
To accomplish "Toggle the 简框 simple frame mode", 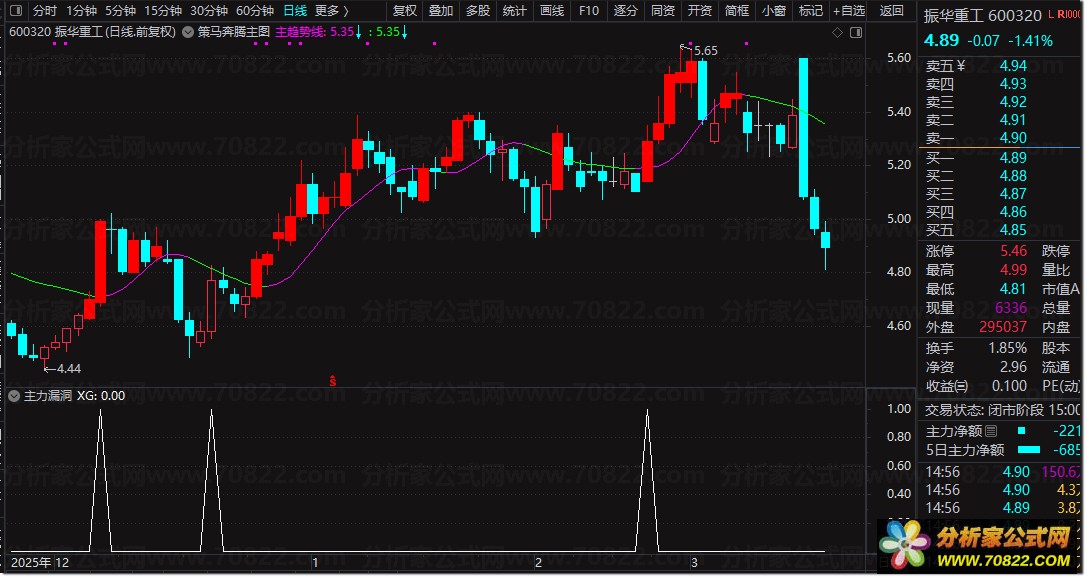I will click(737, 10).
